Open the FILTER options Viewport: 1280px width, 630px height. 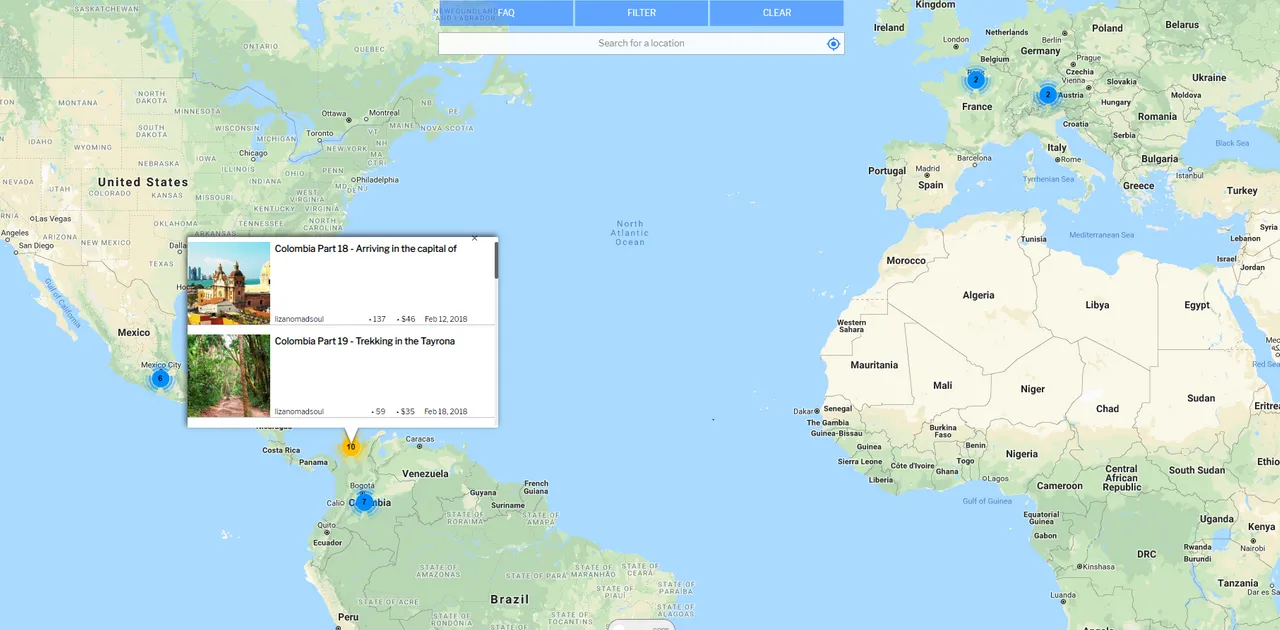(x=642, y=13)
